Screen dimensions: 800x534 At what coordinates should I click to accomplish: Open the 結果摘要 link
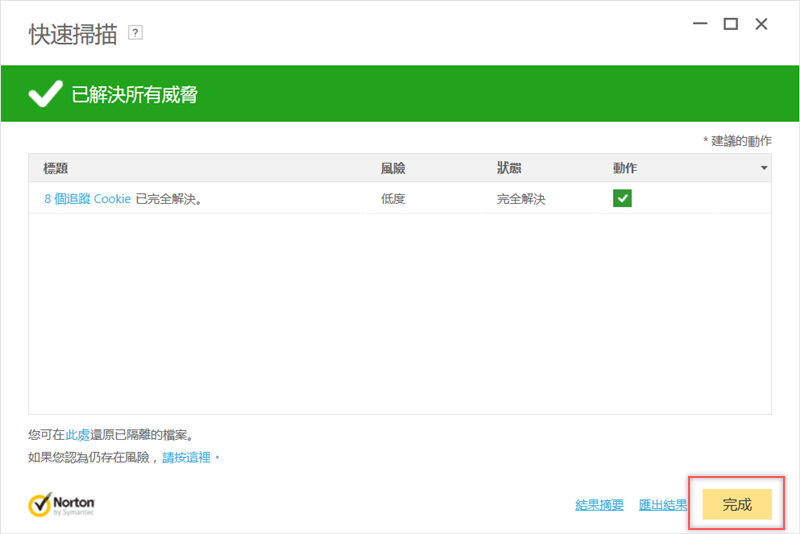(600, 505)
